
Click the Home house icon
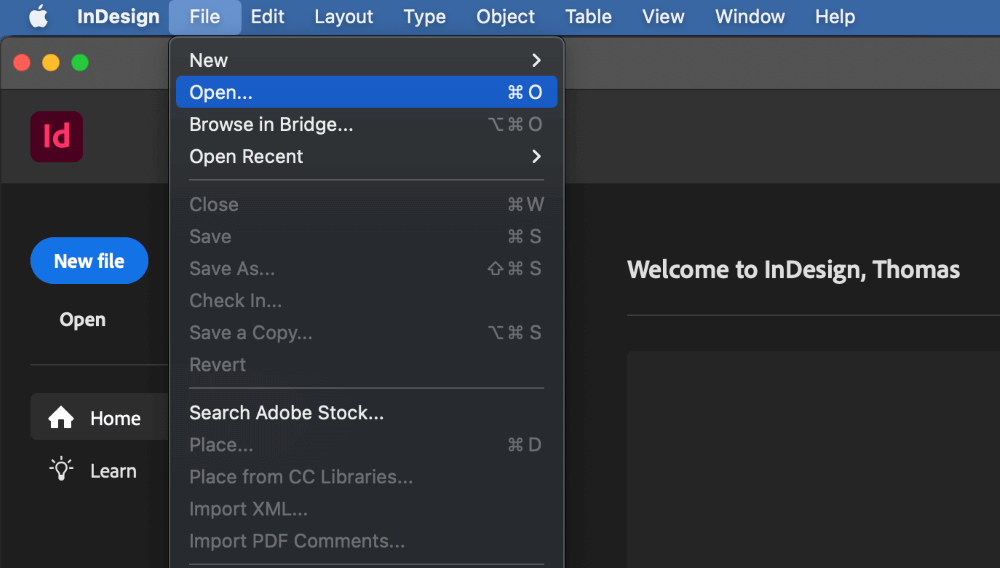pyautogui.click(x=61, y=418)
